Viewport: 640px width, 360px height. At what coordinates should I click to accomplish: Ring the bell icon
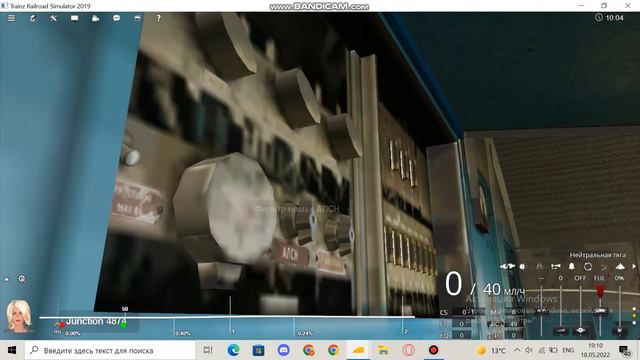572,267
